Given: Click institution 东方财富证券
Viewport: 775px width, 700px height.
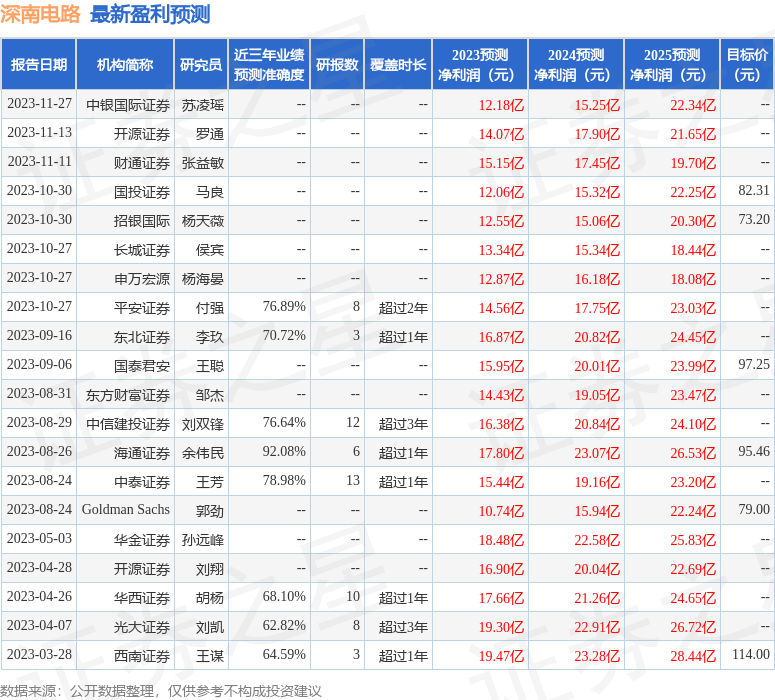Looking at the screenshot, I should (128, 395).
